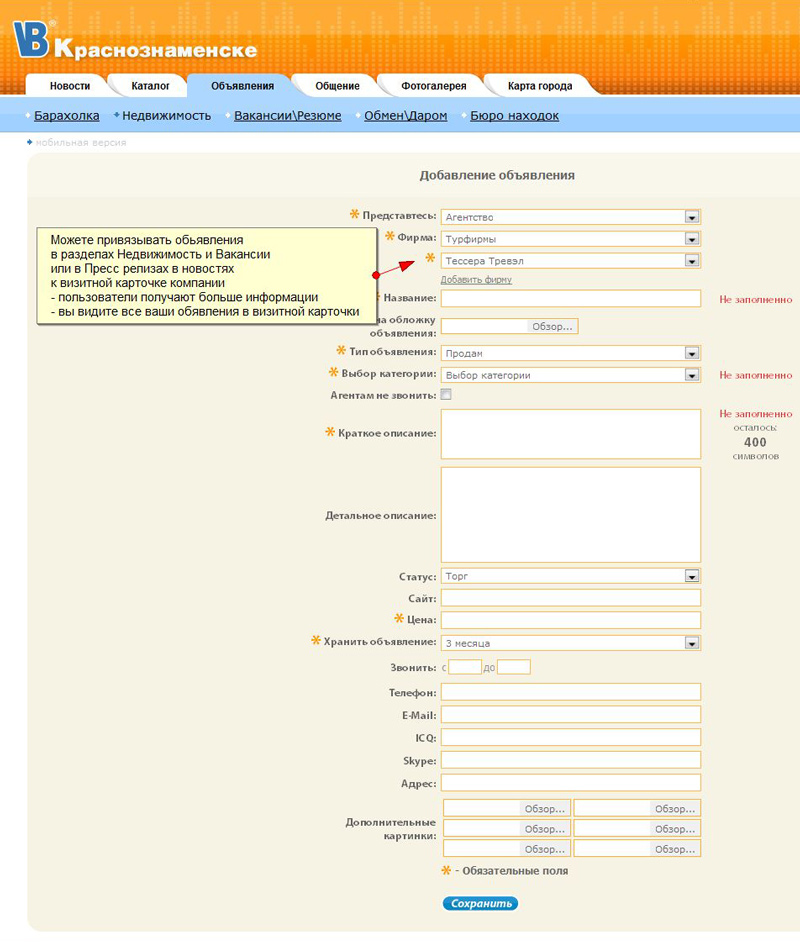Open the Общение tab

pos(337,85)
